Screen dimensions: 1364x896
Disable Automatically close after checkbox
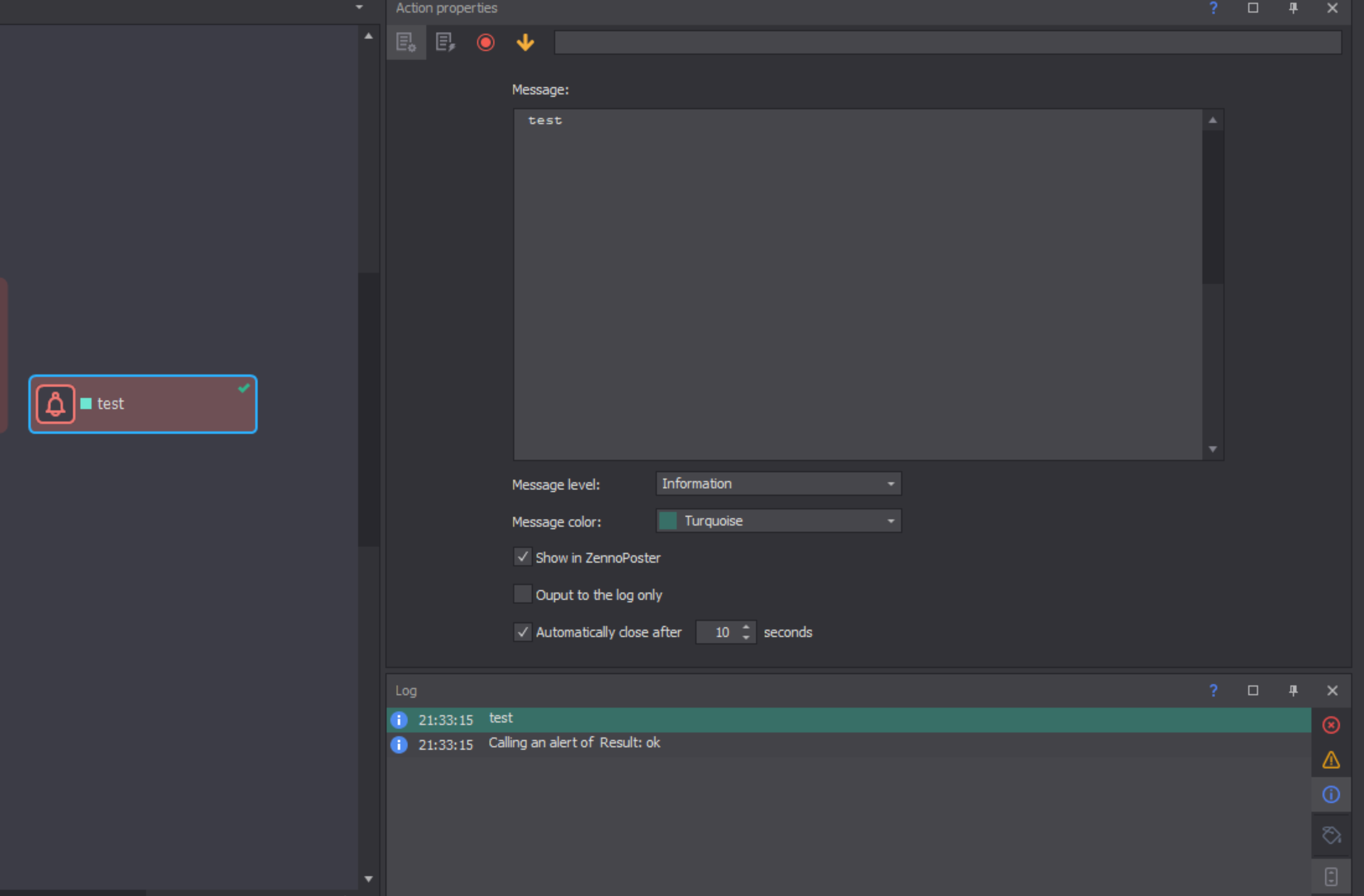tap(522, 632)
